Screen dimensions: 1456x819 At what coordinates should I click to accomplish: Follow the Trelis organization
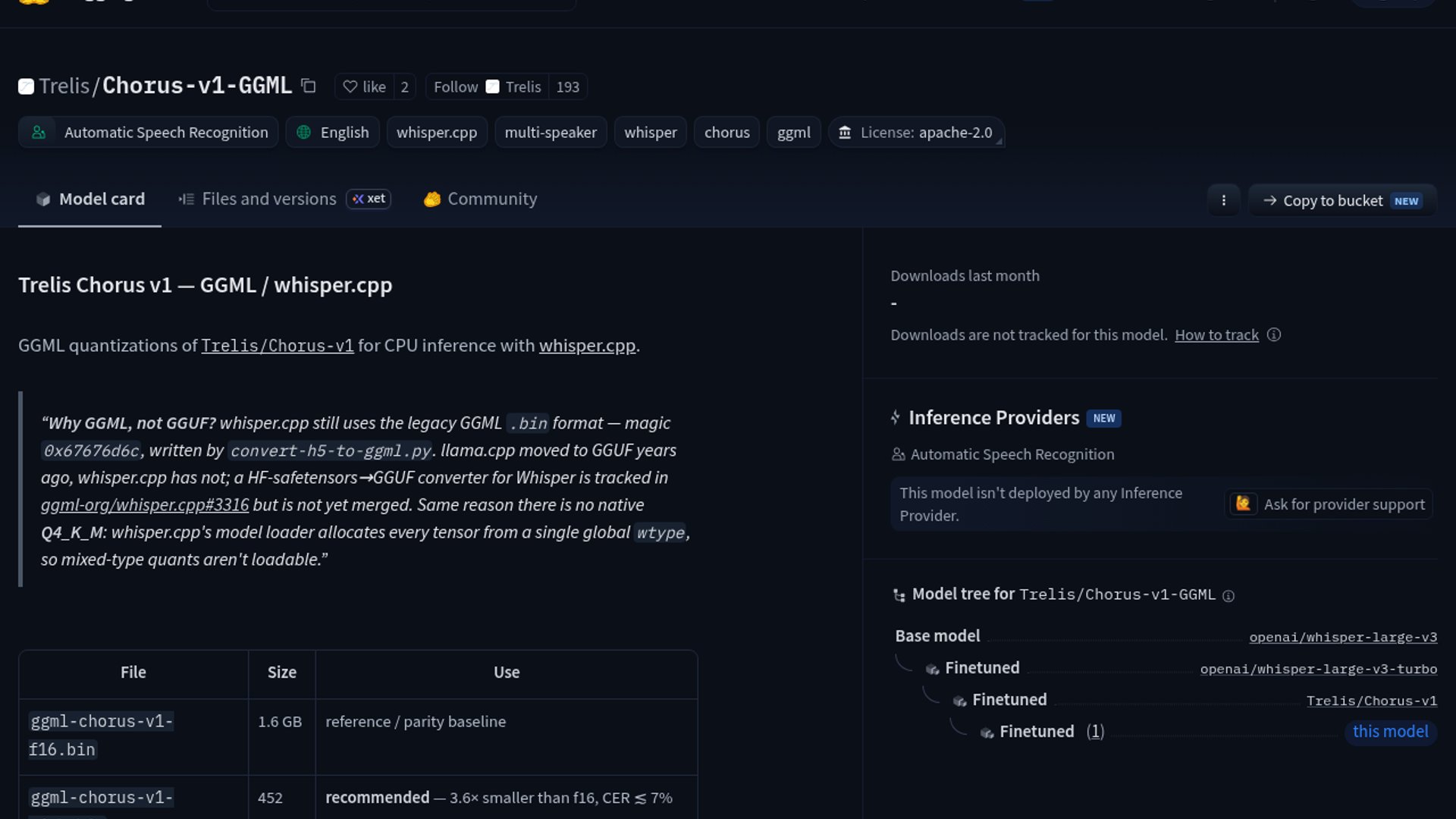coord(487,86)
